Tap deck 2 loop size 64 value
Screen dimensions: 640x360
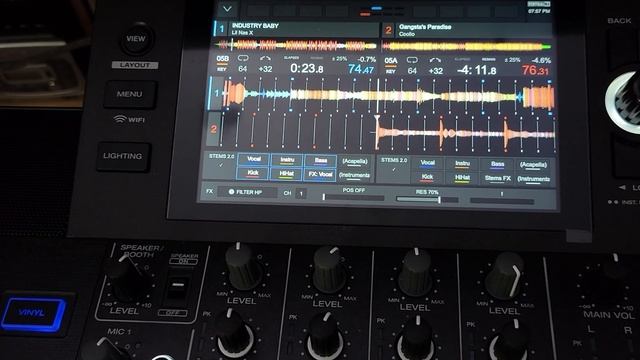pos(412,71)
